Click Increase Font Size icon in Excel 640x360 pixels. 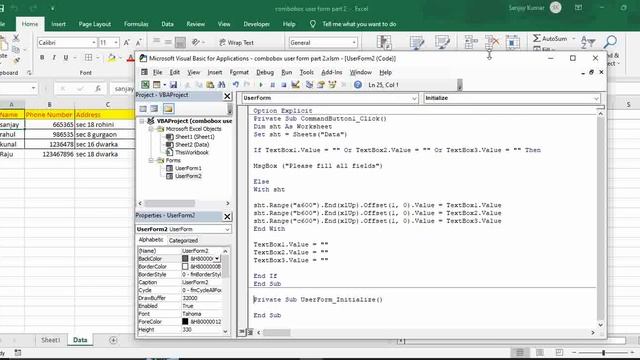127,42
